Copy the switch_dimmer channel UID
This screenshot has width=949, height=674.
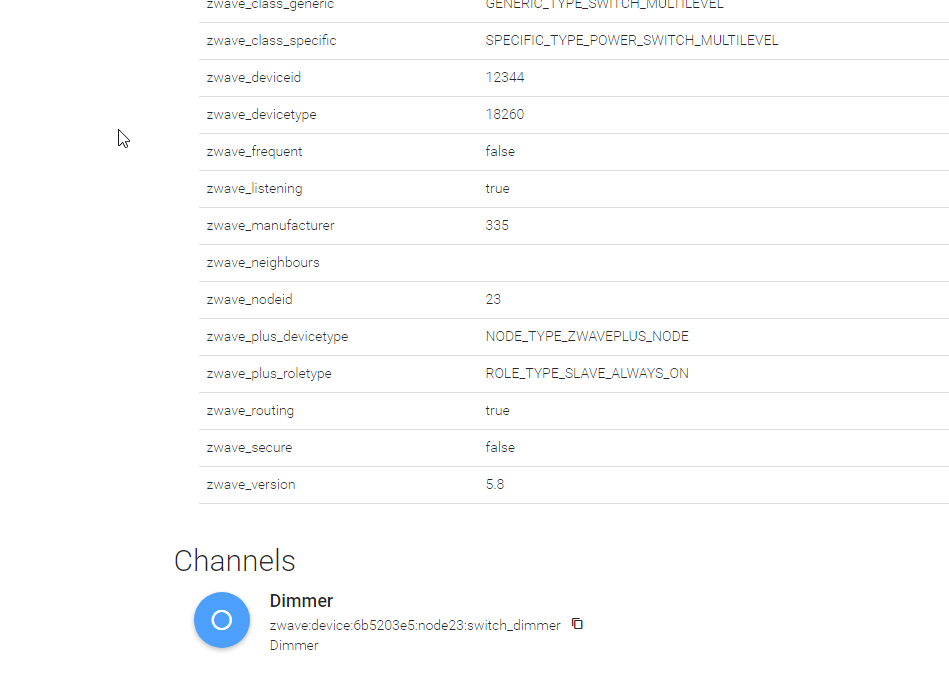click(577, 624)
